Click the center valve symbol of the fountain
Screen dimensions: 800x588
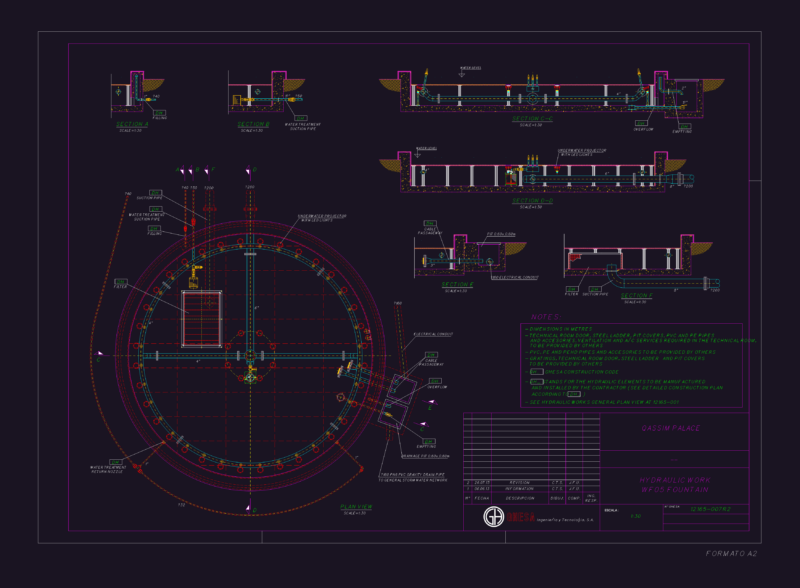250,378
